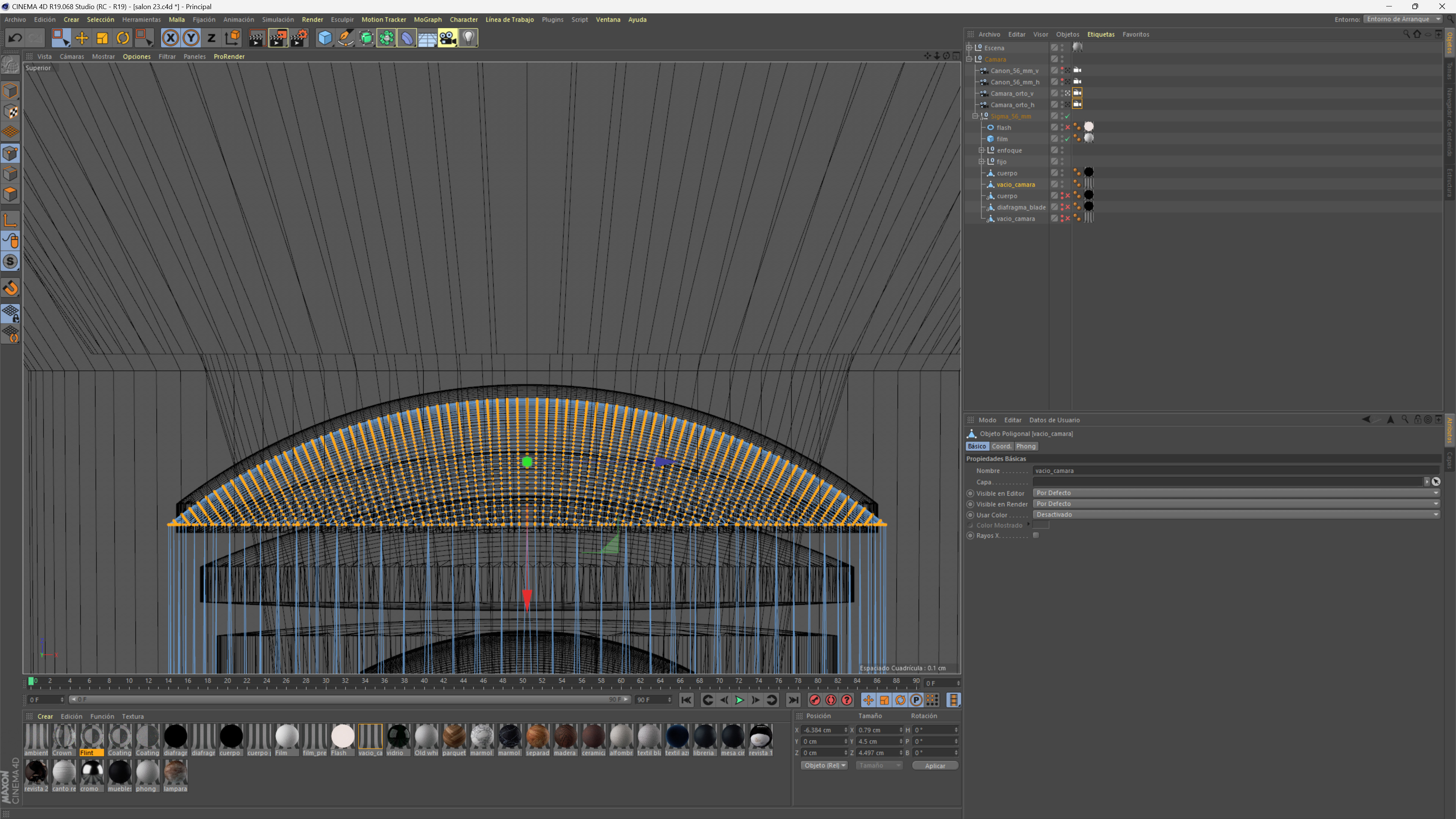Viewport: 1456px width, 819px height.
Task: Select the Move tool in toolbar
Action: 82,38
